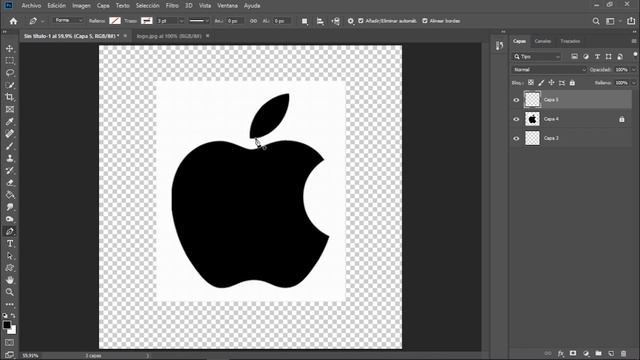This screenshot has height=360, width=640.
Task: Toggle the Añadir/Eliminar automát. checkbox
Action: coord(361,21)
